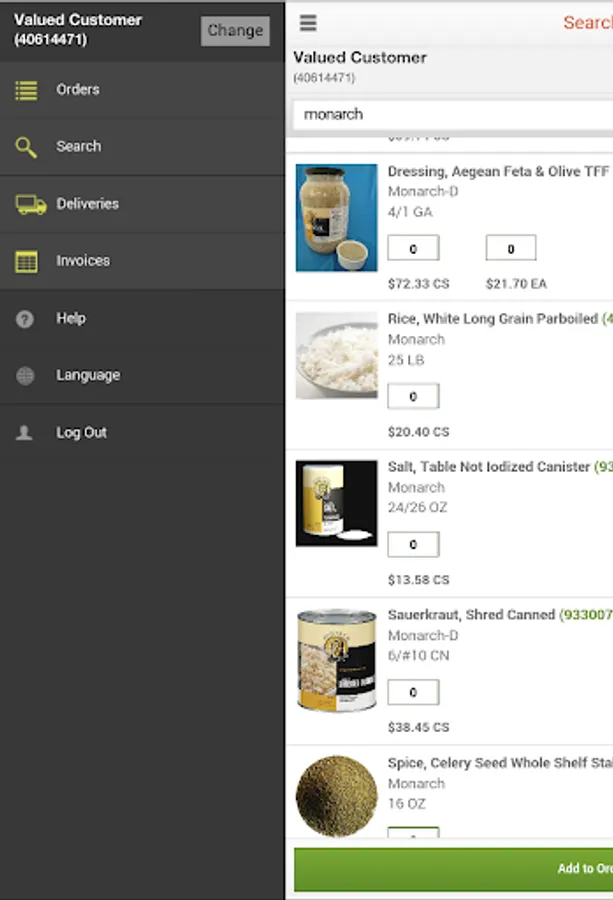Click the $72.33 CS price
Screen dimensions: 613x900
(x=418, y=284)
